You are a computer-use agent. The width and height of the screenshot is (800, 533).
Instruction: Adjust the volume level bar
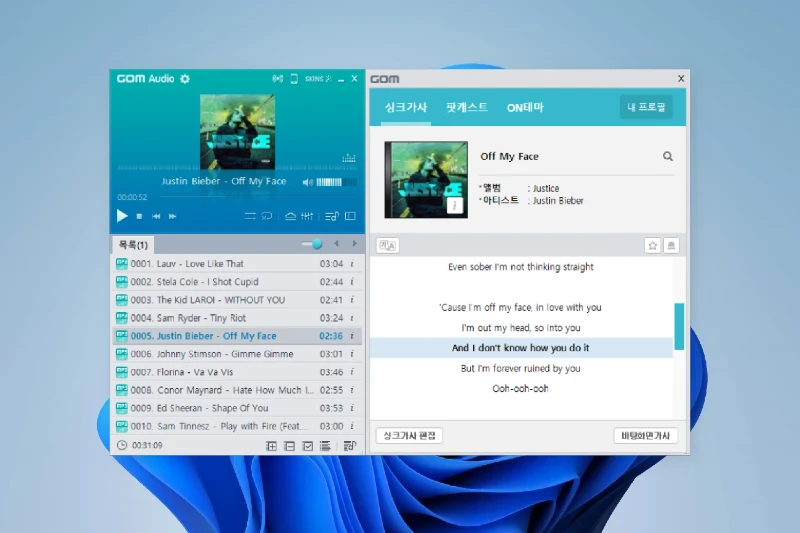point(336,182)
